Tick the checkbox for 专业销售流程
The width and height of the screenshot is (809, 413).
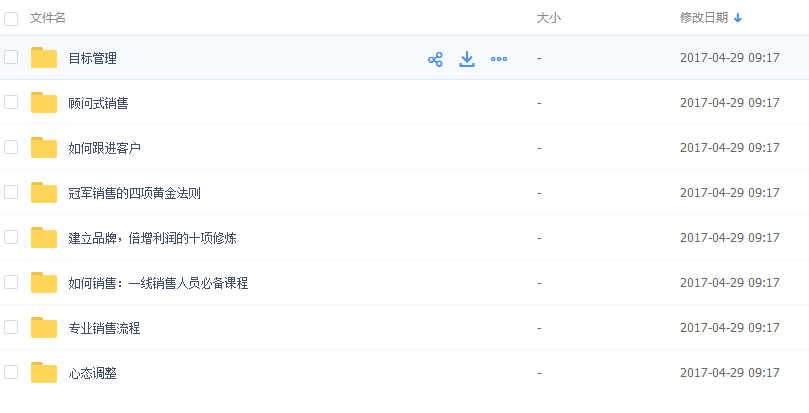pos(11,327)
